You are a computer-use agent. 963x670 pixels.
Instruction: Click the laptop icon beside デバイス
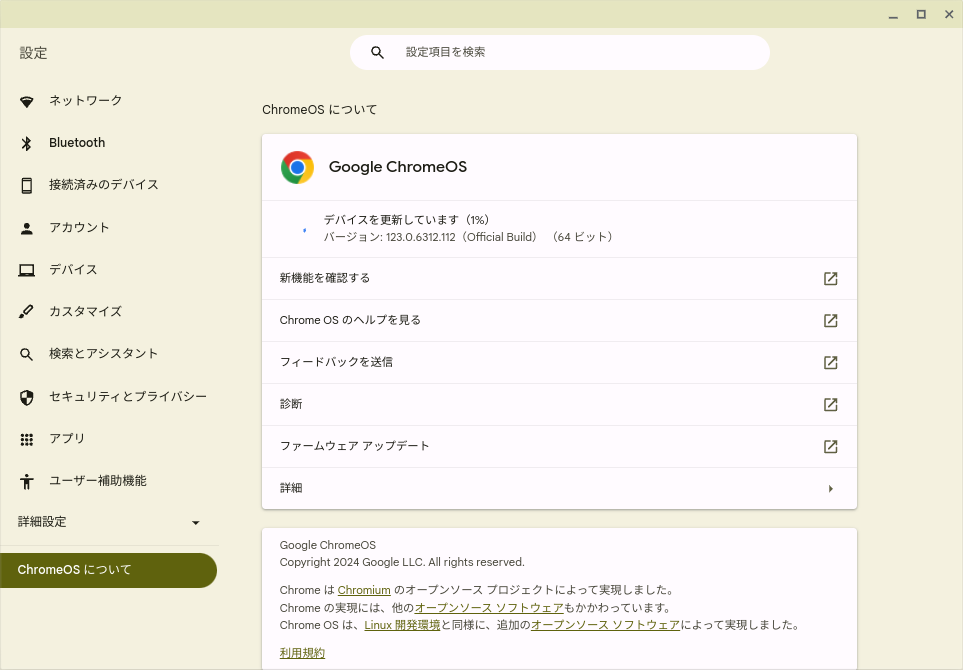(26, 270)
